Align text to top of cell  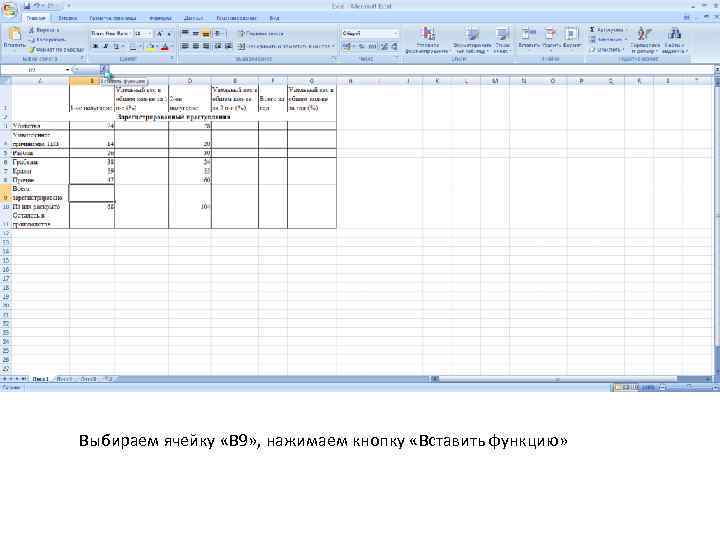tap(185, 34)
